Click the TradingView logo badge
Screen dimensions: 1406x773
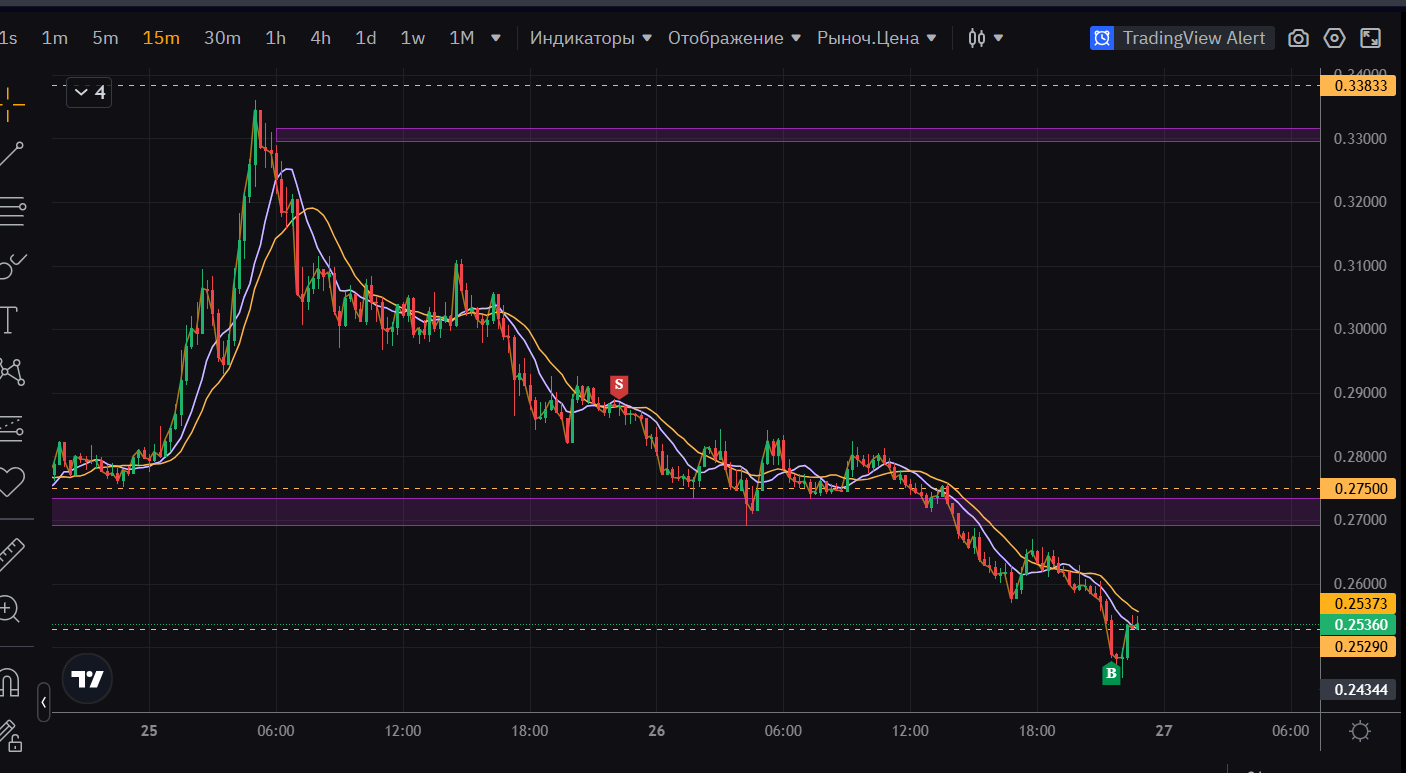pos(87,680)
